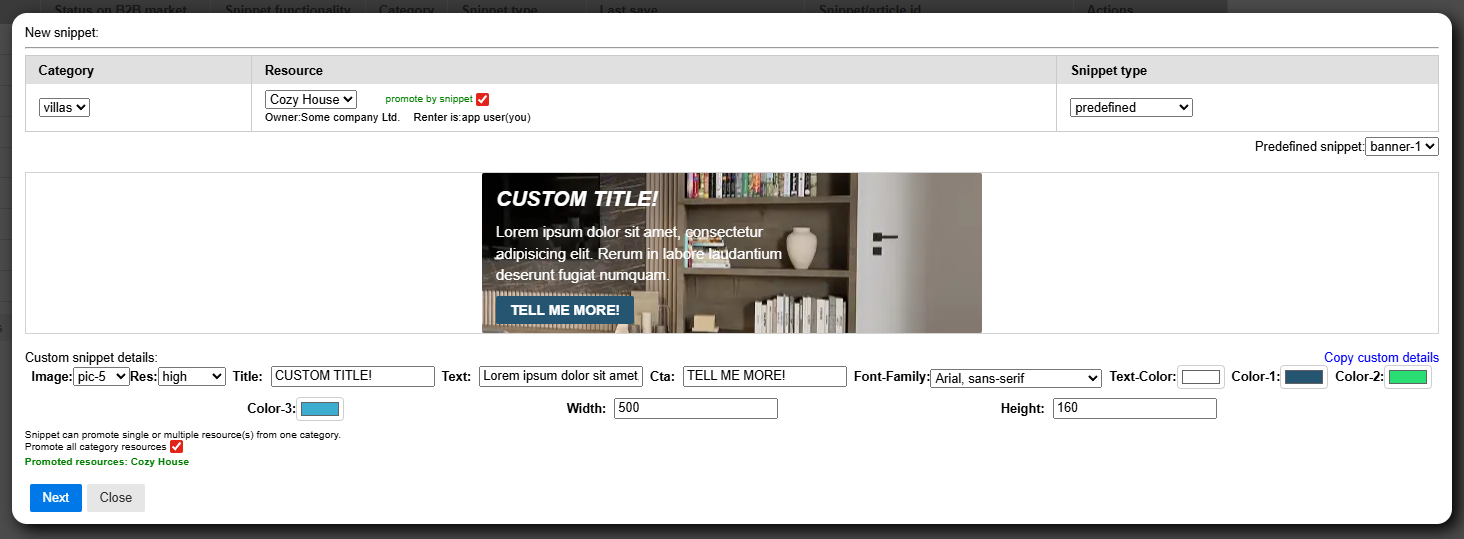Click into the Width field showing 500
Image resolution: width=1464 pixels, height=539 pixels.
[x=696, y=408]
